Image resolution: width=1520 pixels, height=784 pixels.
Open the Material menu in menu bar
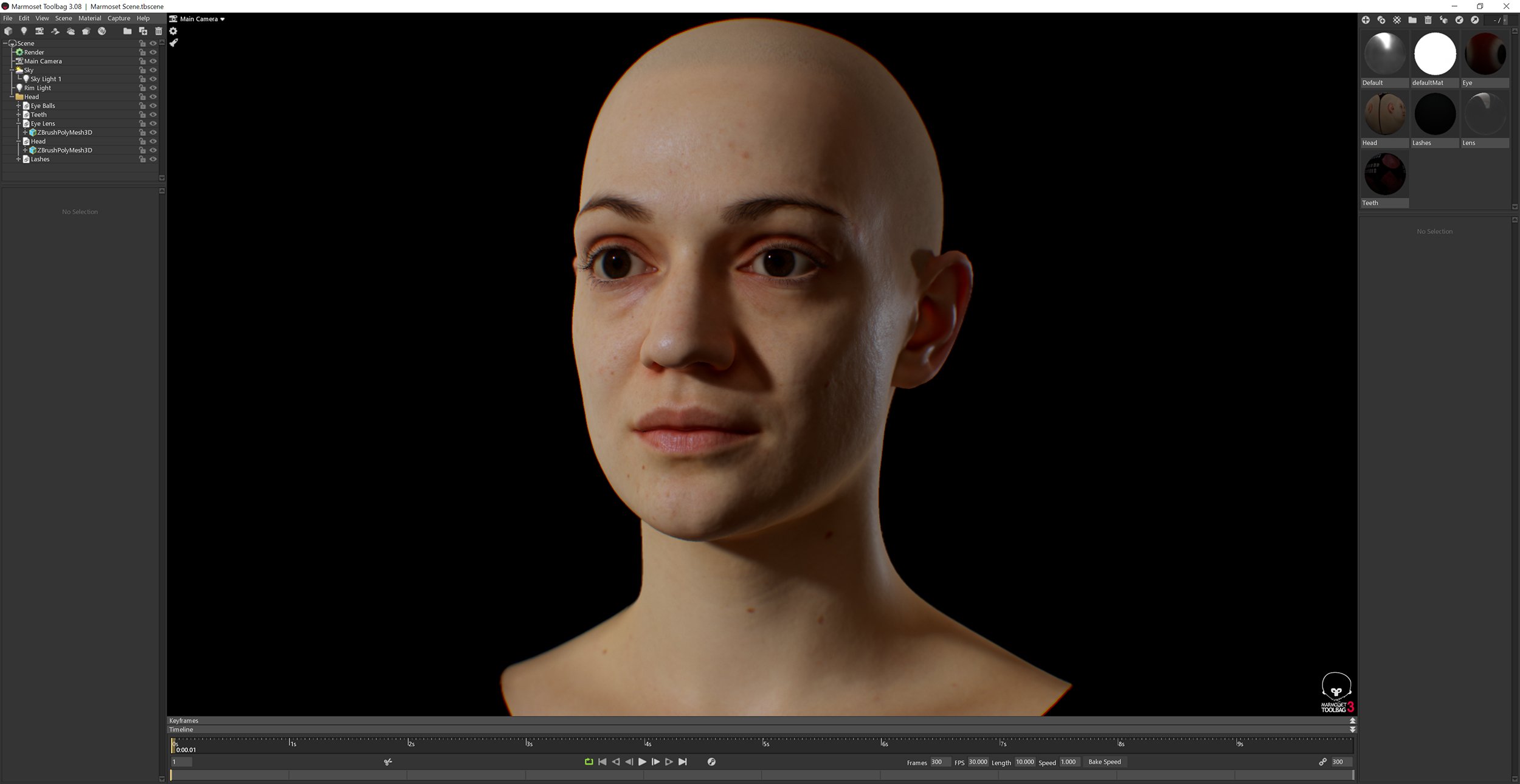click(90, 18)
